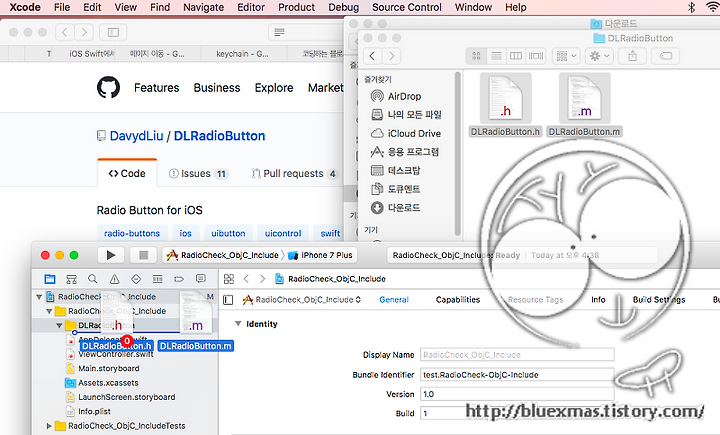Collapse the Identity section

pos(238,324)
